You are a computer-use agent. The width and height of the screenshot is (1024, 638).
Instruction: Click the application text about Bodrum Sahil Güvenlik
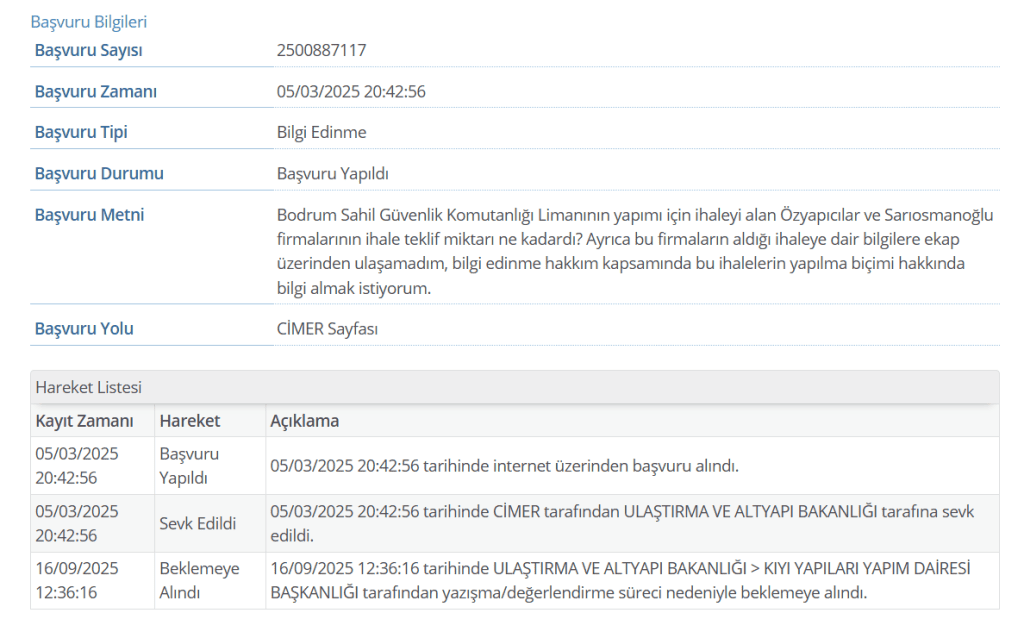click(x=635, y=251)
